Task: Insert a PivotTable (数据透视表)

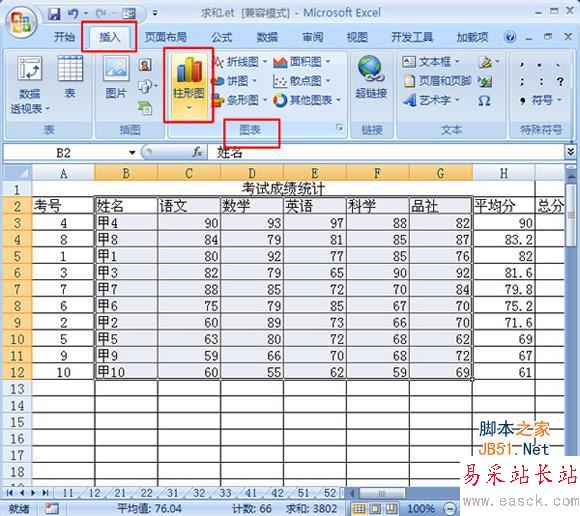Action: pyautogui.click(x=29, y=85)
